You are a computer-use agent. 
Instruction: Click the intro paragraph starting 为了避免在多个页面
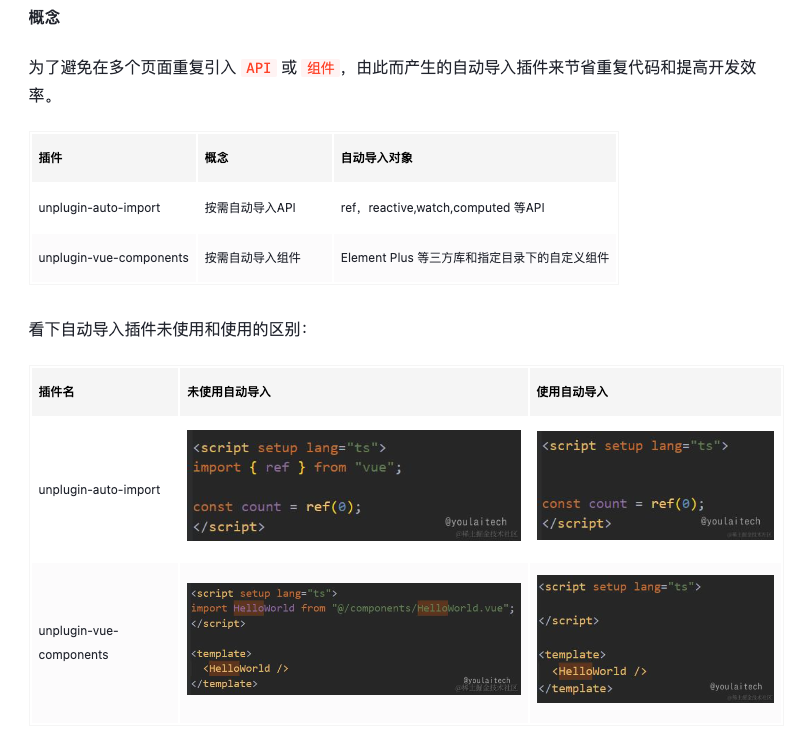[392, 81]
